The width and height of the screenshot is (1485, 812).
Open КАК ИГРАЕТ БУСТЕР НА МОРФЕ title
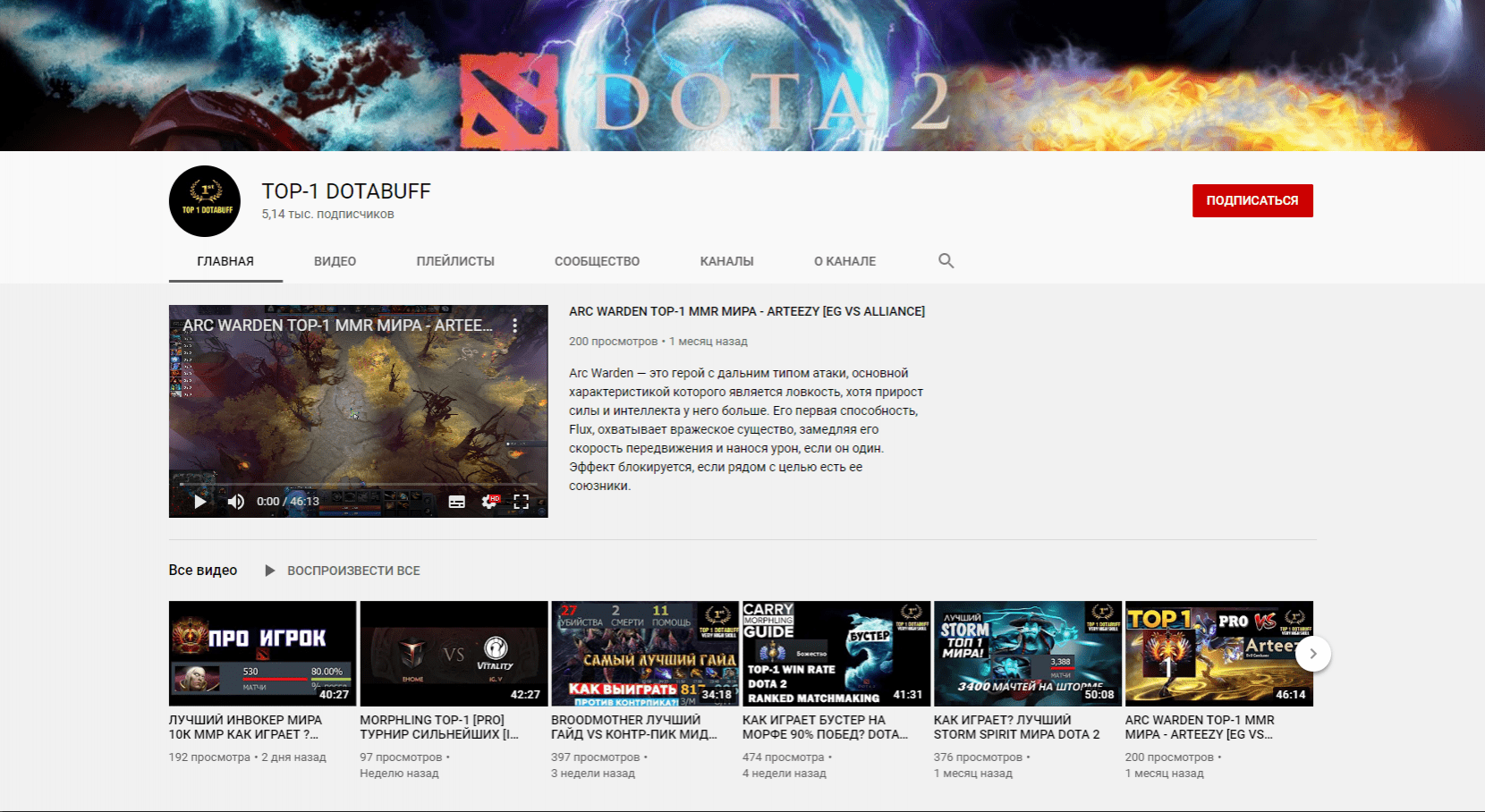tap(825, 727)
